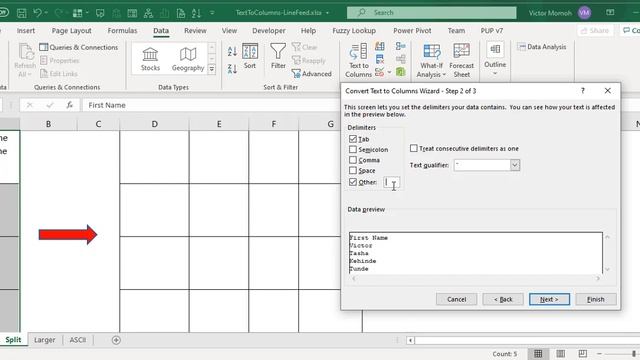Select the Stocks data type
Viewport: 640px width, 360px height.
click(x=150, y=59)
